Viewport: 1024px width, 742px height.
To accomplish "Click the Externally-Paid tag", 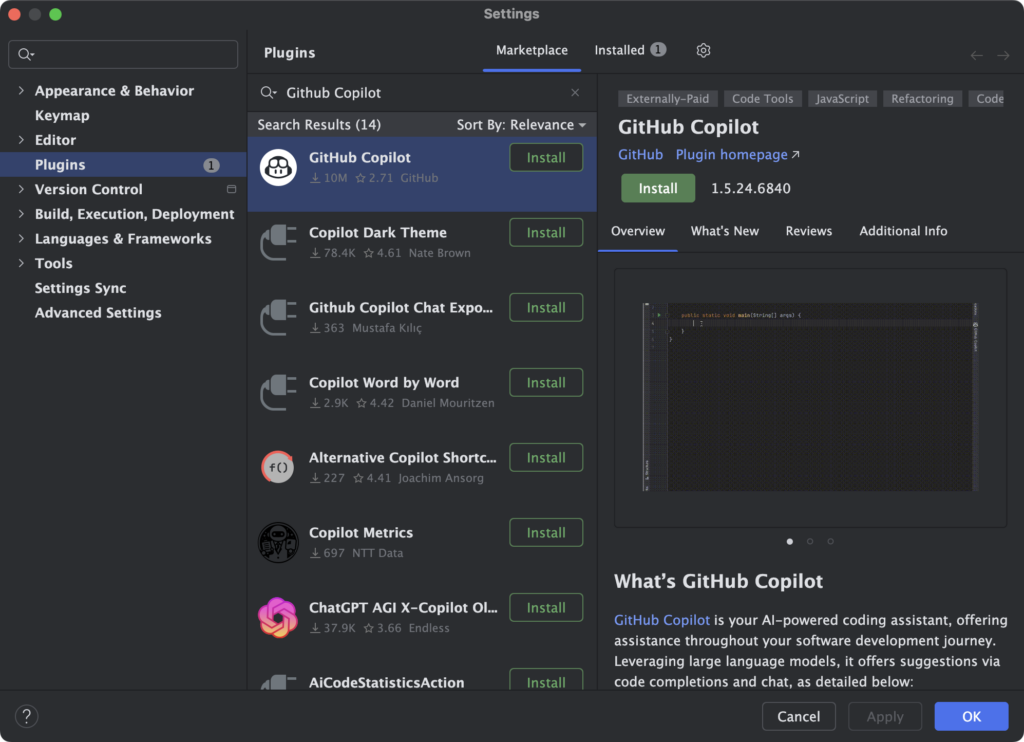I will [x=667, y=99].
